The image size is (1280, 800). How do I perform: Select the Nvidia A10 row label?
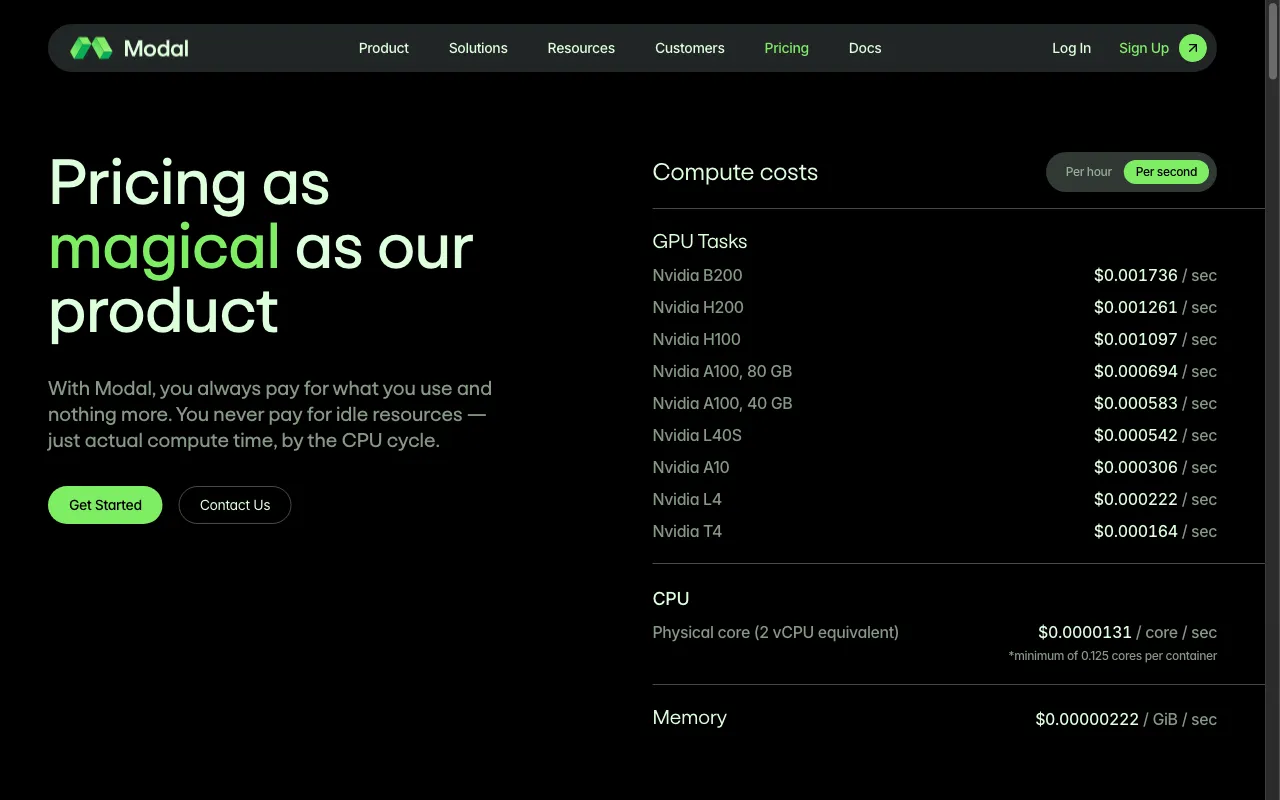coord(691,467)
